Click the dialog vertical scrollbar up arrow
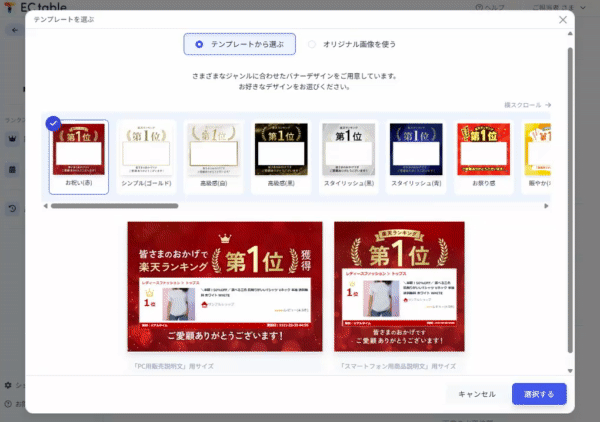This screenshot has width=600, height=422. pos(570,34)
